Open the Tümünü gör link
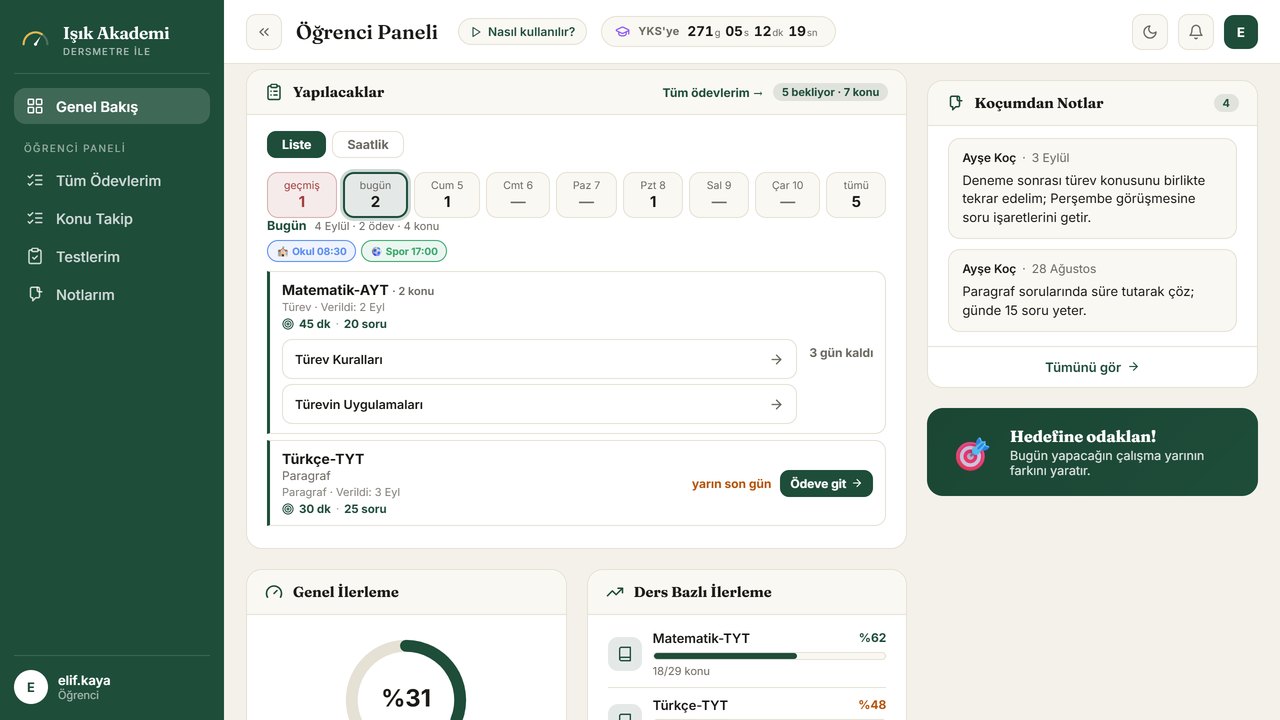This screenshot has height=720, width=1280. pyautogui.click(x=1092, y=367)
